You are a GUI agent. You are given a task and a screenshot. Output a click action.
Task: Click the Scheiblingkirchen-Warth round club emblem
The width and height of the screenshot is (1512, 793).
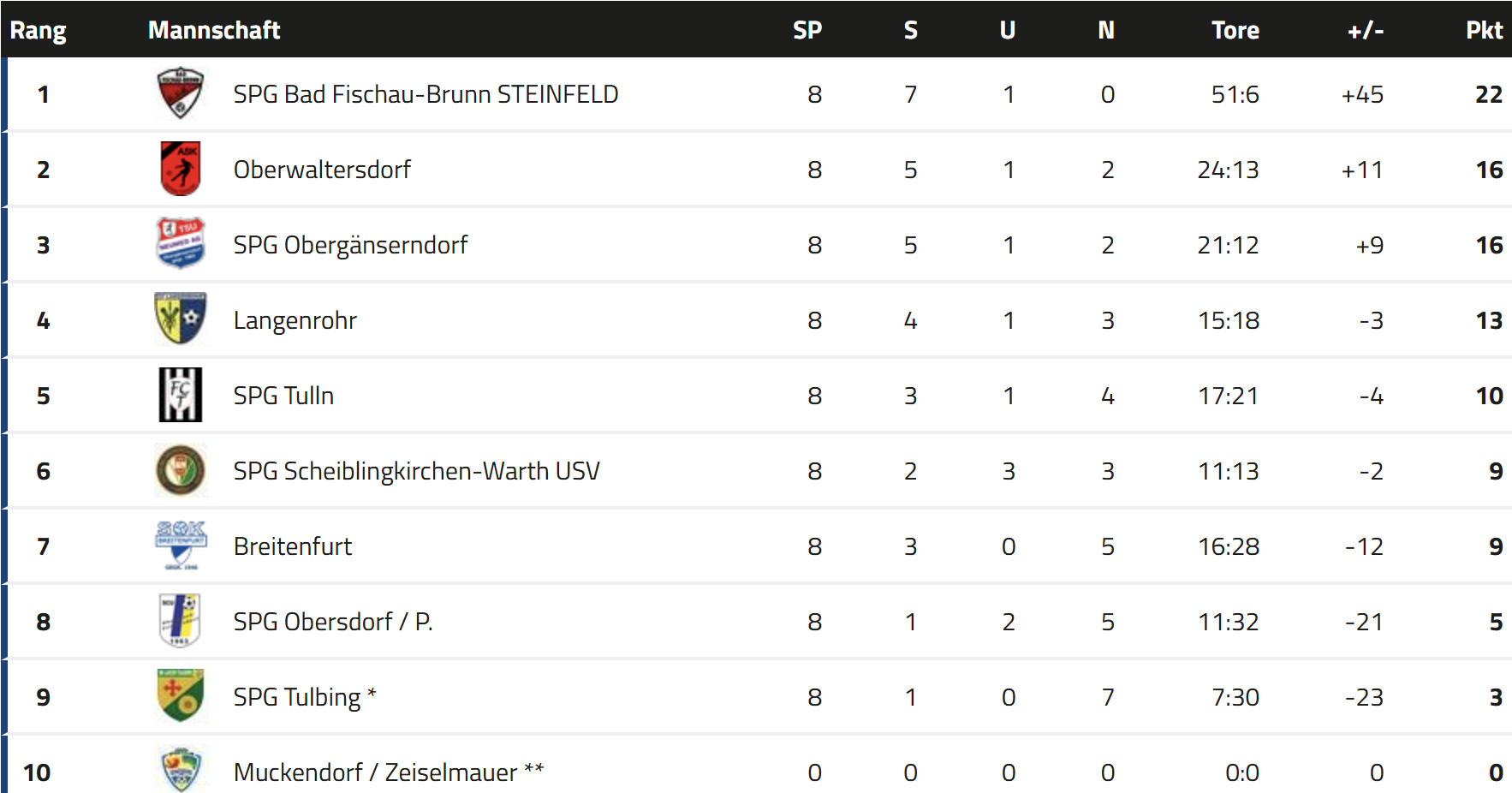(x=181, y=470)
